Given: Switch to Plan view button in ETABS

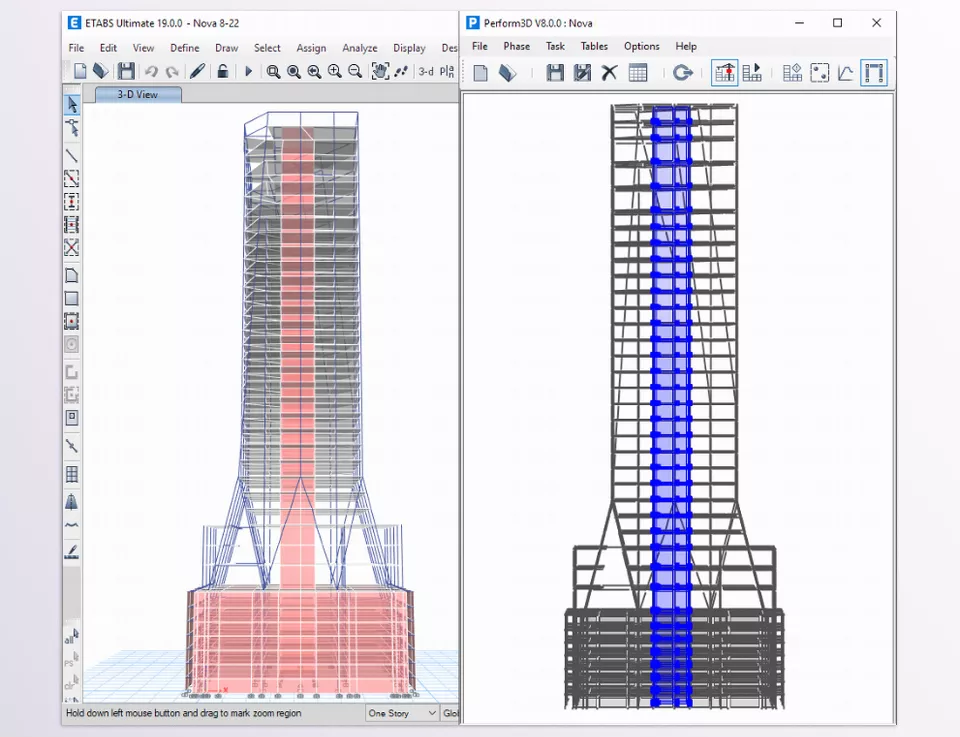Looking at the screenshot, I should point(447,72).
